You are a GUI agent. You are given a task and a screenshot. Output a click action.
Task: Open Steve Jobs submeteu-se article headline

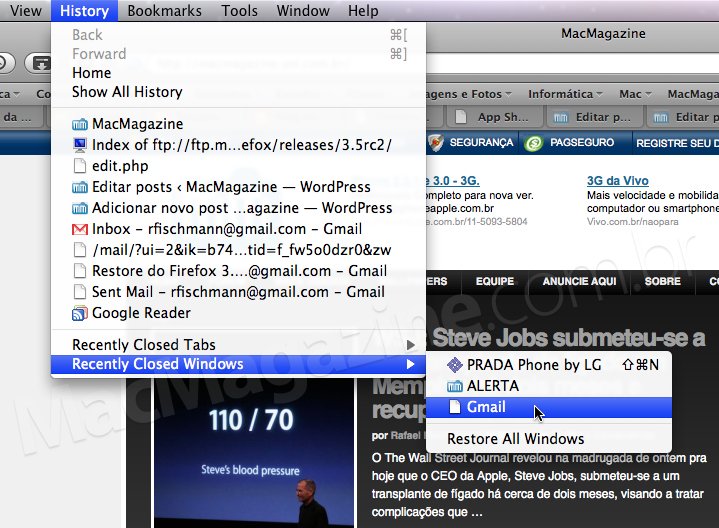[569, 338]
